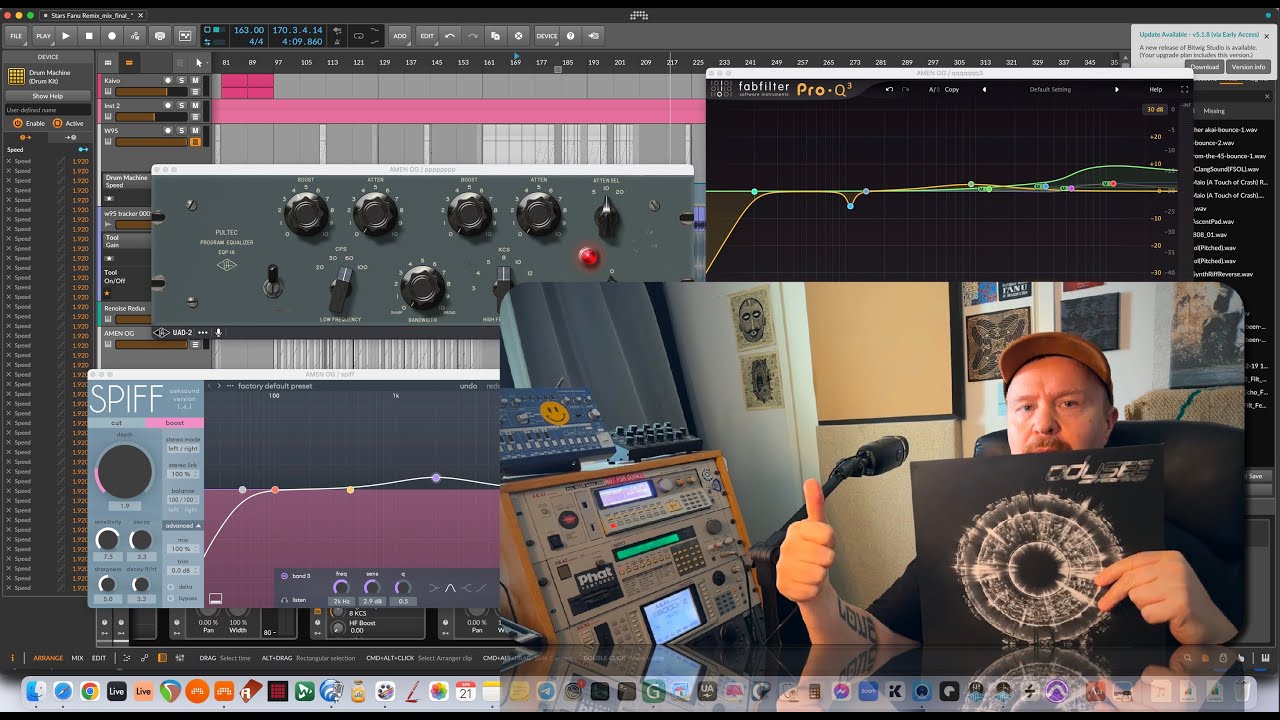Collapse the advanced section in SPIFF

pyautogui.click(x=183, y=525)
